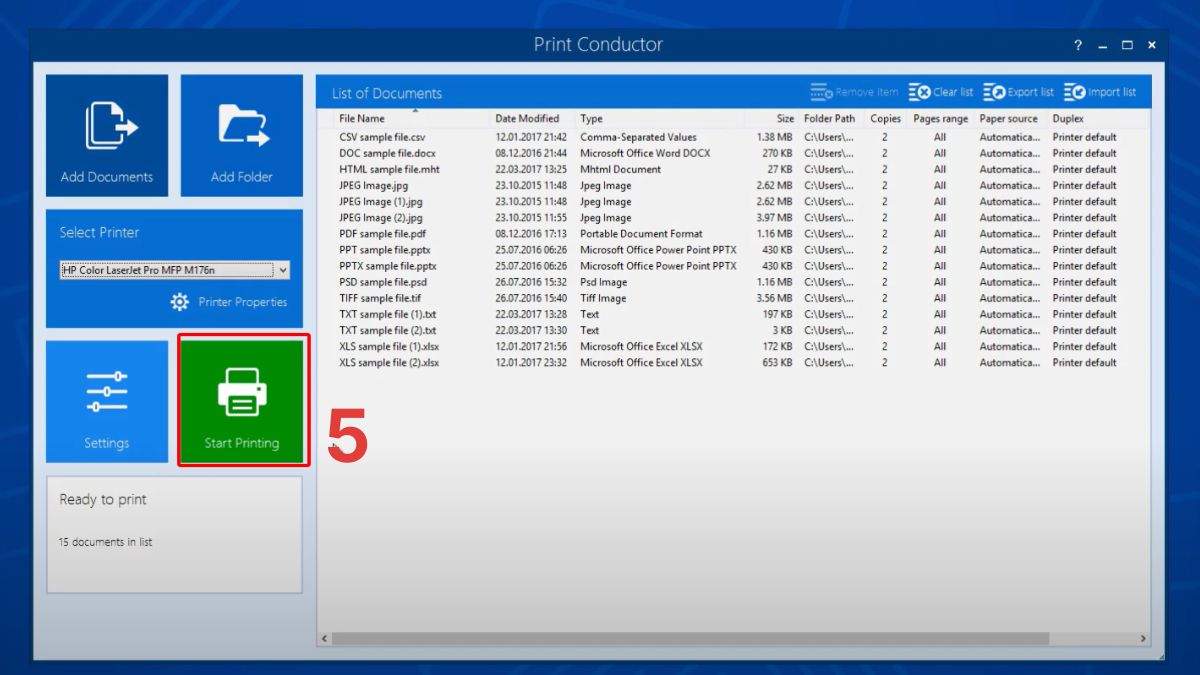Click the Microsoft Office Word DOCX type cell

[645, 153]
